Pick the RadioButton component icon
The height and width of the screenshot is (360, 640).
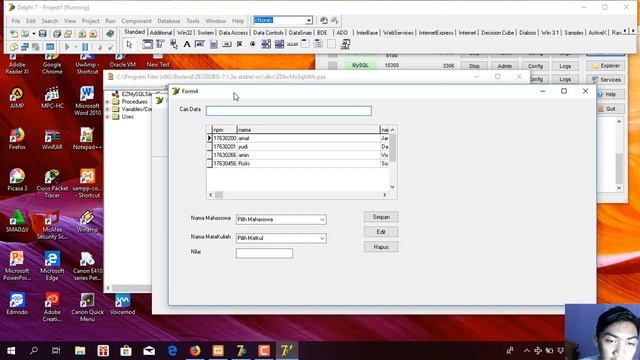click(x=253, y=44)
